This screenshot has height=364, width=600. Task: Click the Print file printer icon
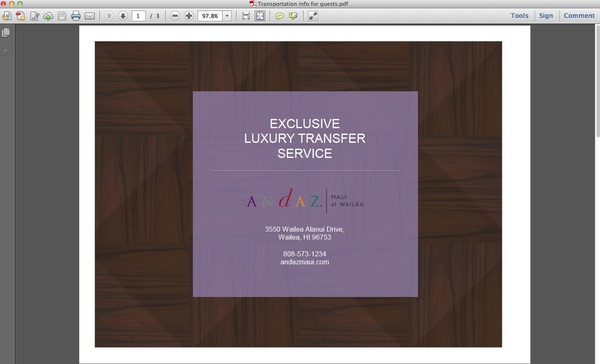pyautogui.click(x=76, y=16)
